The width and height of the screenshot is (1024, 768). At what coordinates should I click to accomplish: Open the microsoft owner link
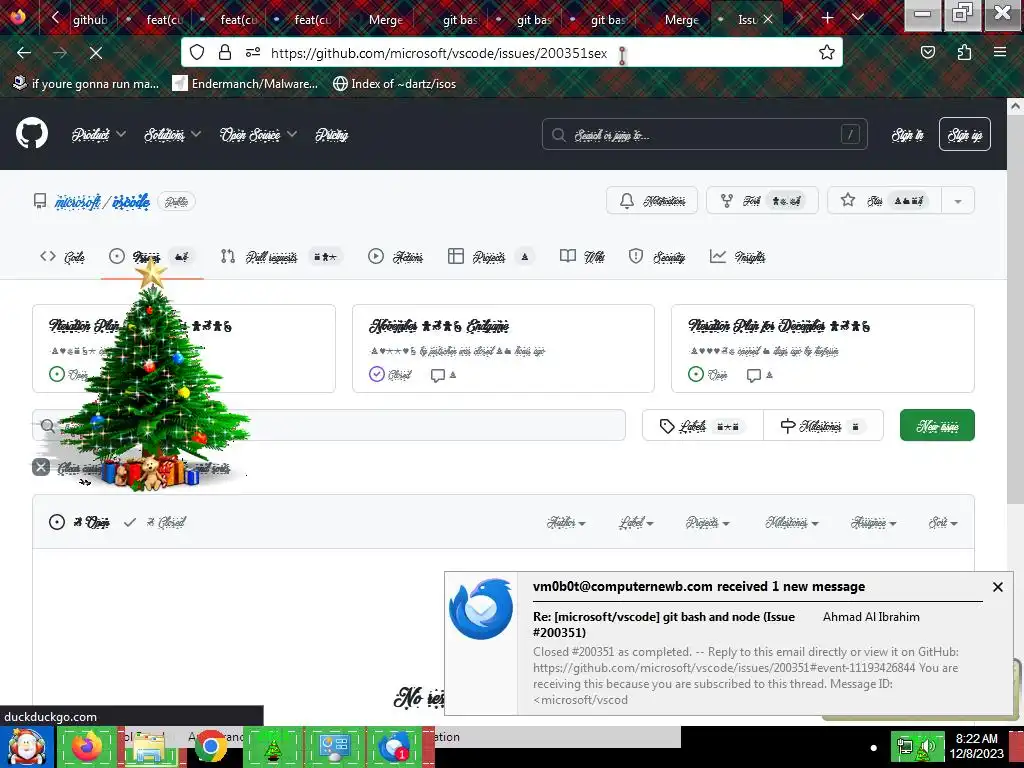click(78, 202)
